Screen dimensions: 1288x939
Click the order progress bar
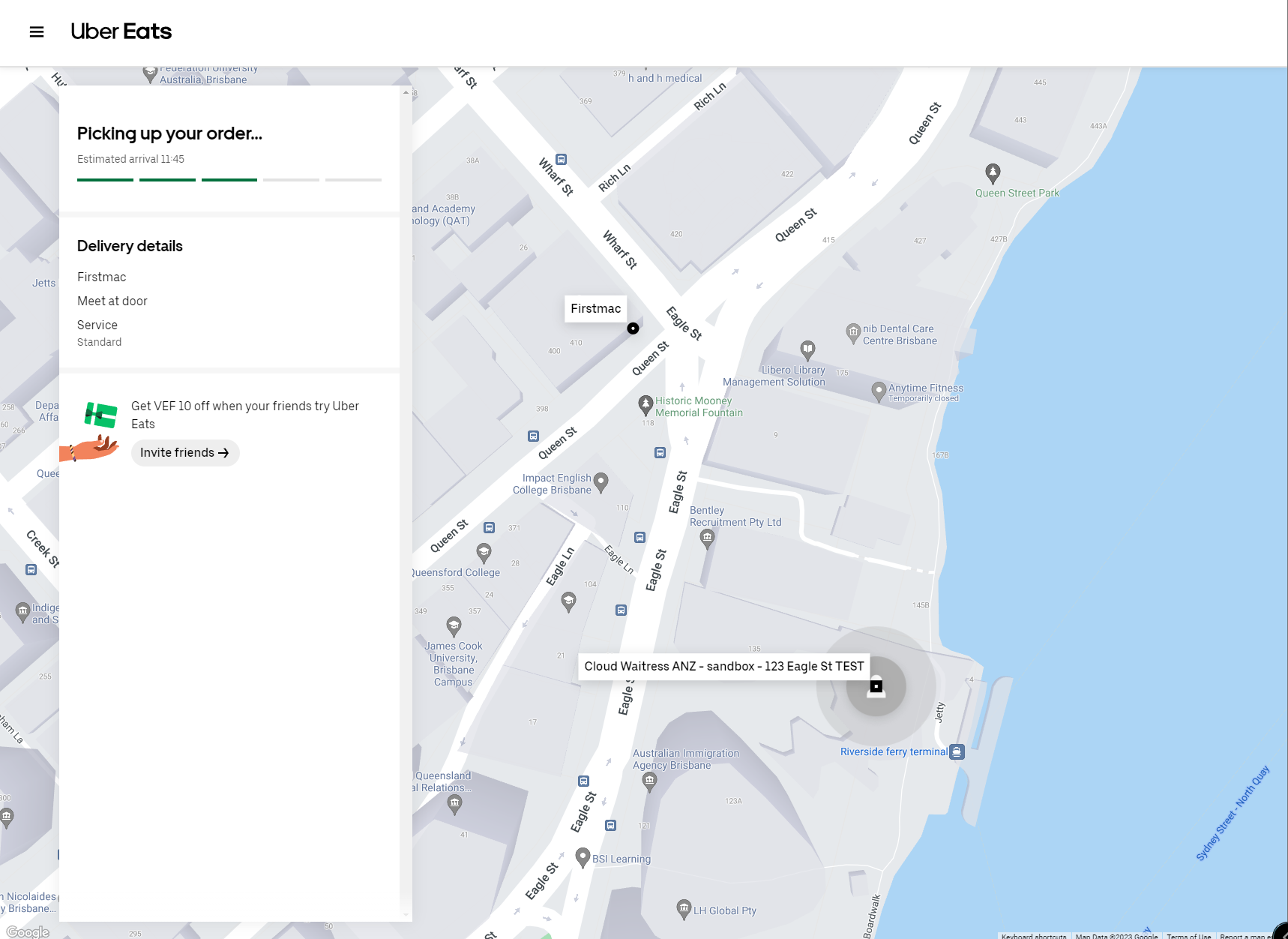click(x=229, y=180)
